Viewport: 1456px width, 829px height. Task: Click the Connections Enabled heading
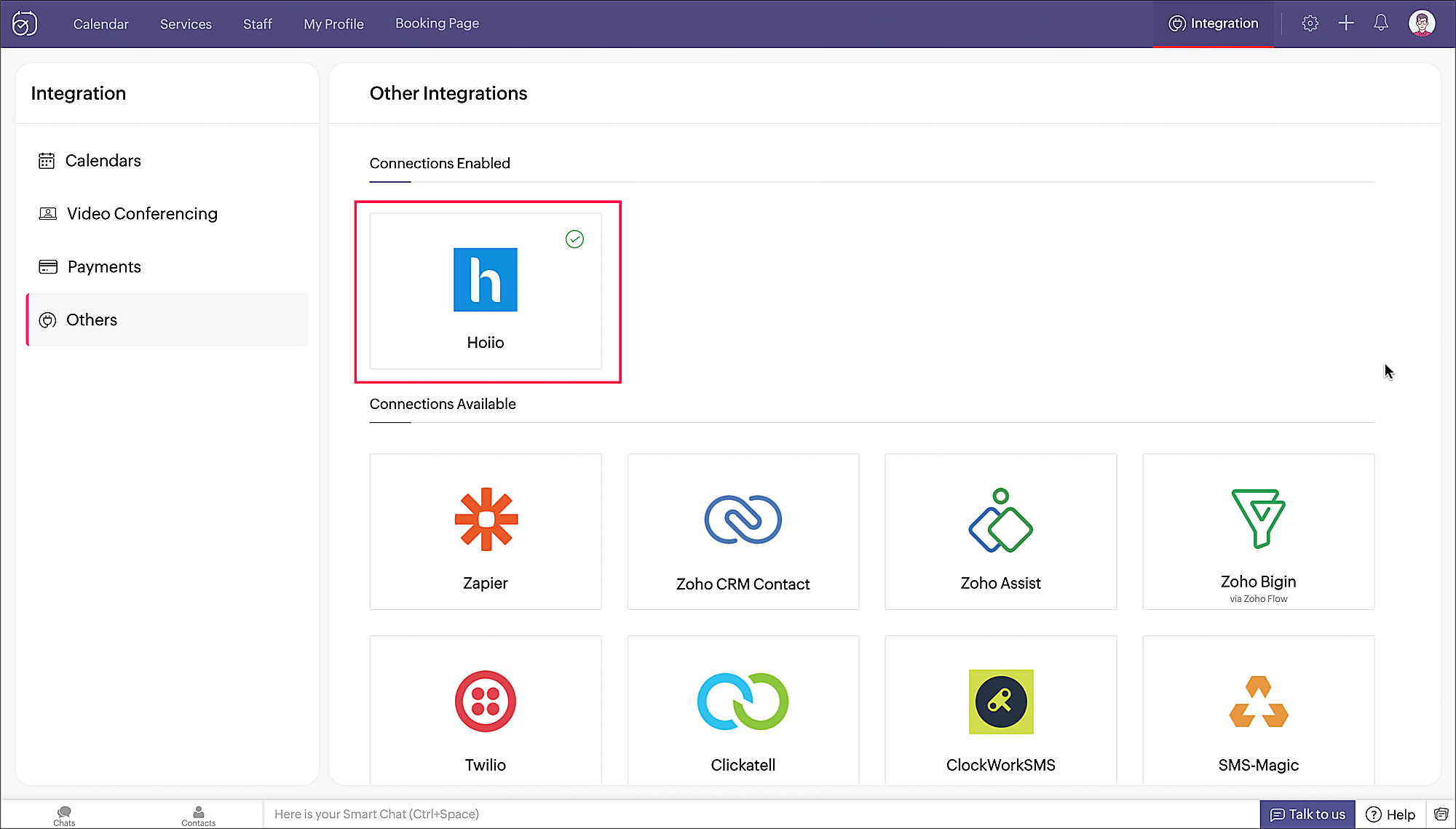(x=440, y=163)
